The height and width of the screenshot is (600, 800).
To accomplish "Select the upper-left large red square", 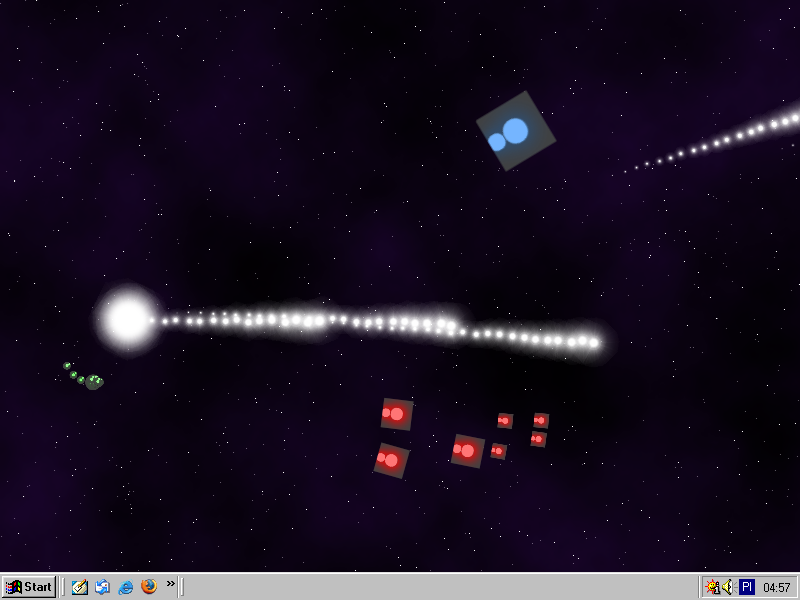I will [396, 413].
